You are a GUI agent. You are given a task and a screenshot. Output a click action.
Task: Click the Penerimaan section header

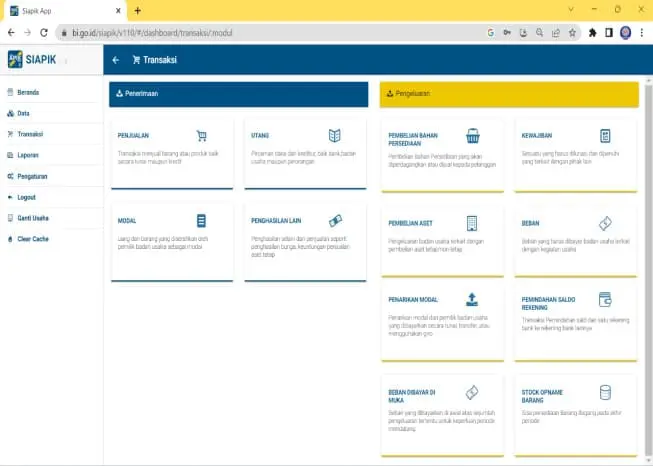pos(239,94)
